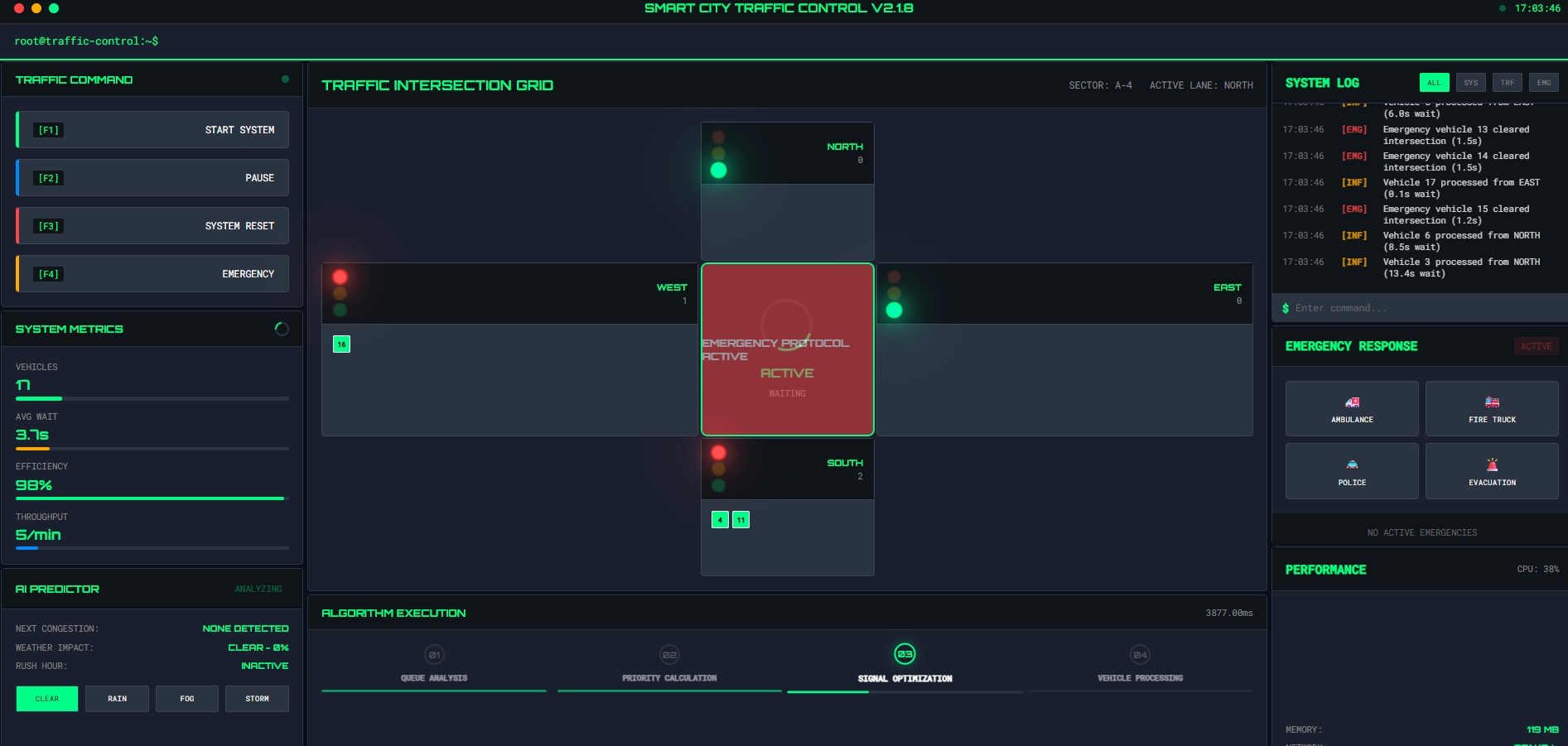Focus the Enter command input field
The height and width of the screenshot is (746, 1568).
[x=1425, y=308]
